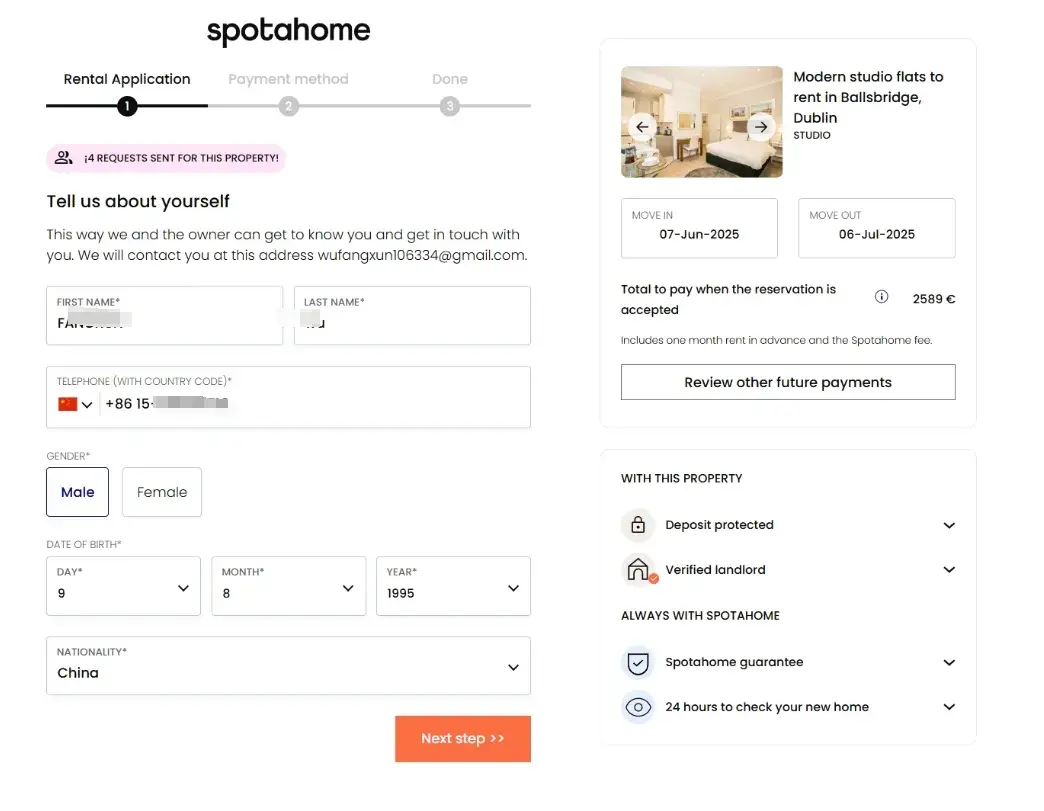1044x811 pixels.
Task: Click the next photo arrow on property image
Action: click(761, 127)
